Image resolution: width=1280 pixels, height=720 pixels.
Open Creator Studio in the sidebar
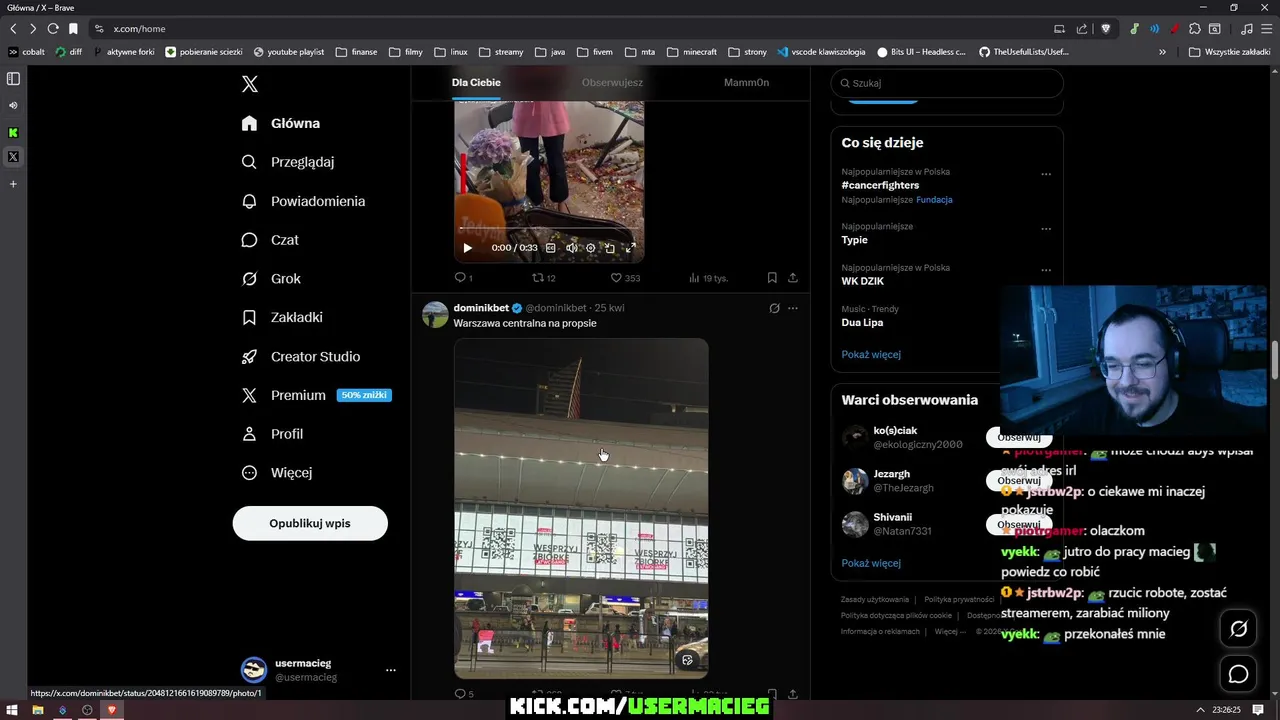pyautogui.click(x=301, y=356)
